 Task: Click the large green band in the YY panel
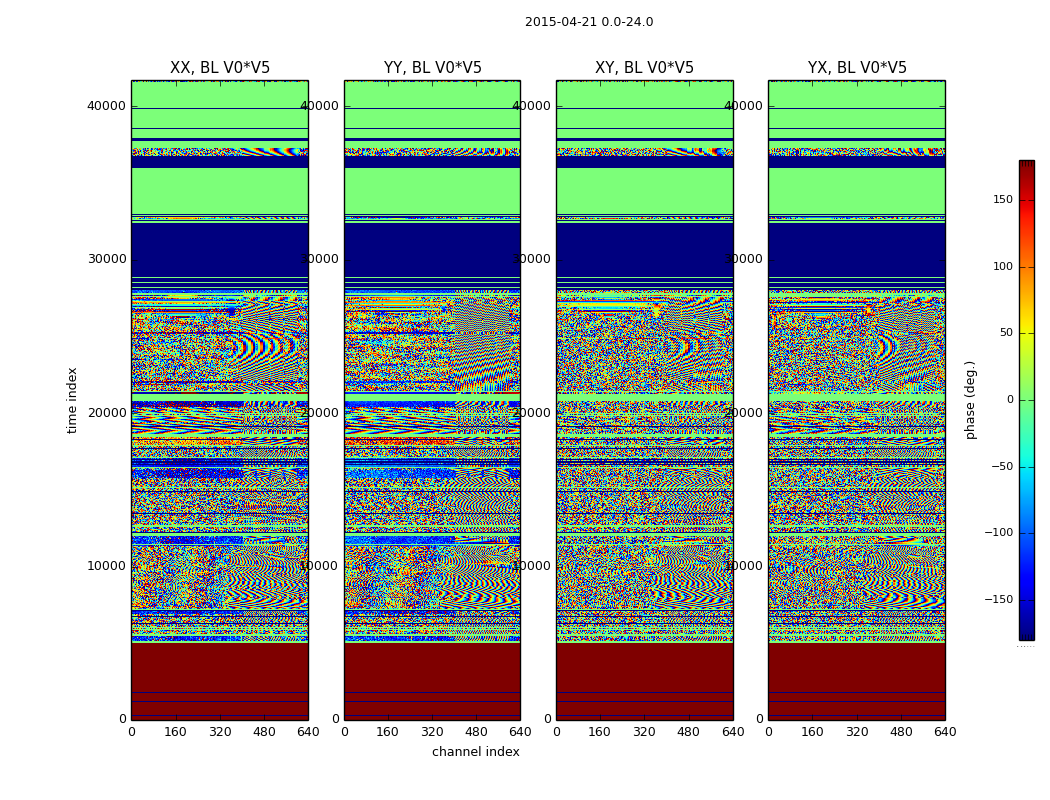click(x=433, y=191)
